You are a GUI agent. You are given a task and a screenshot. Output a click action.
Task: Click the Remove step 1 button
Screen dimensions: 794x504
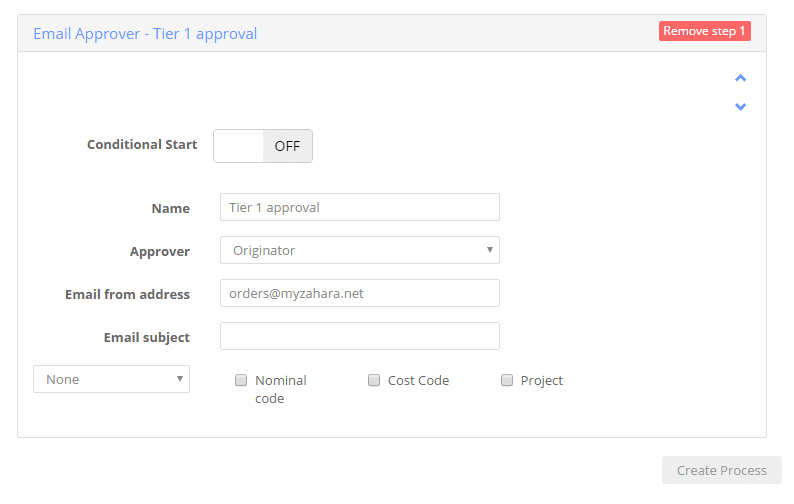tap(704, 31)
